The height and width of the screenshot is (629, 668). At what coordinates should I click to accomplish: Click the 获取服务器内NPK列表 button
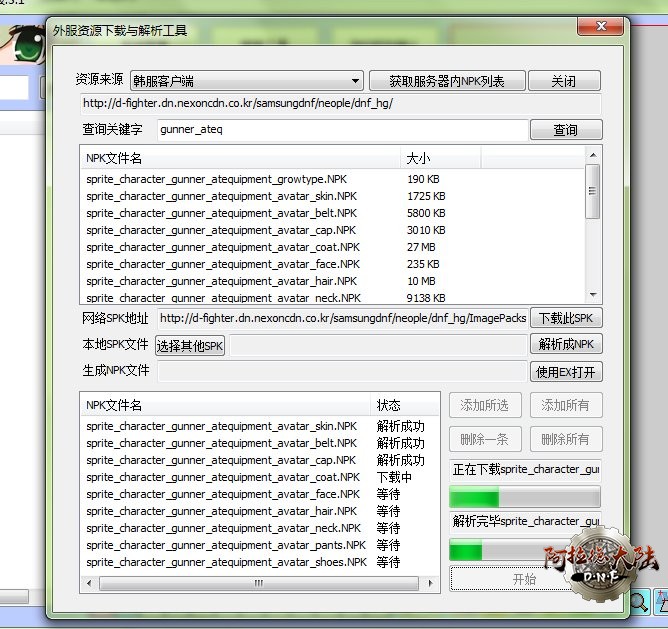(x=445, y=81)
